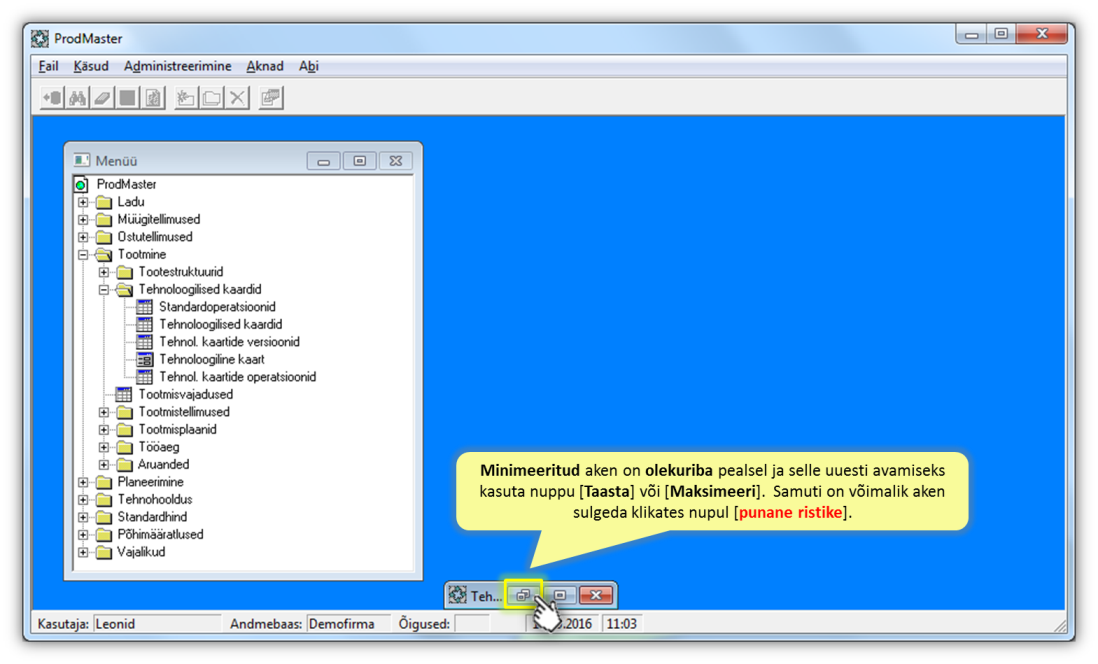Click the open folder icon beside Tootmine
Screen dimensions: 1098x664
[104, 254]
